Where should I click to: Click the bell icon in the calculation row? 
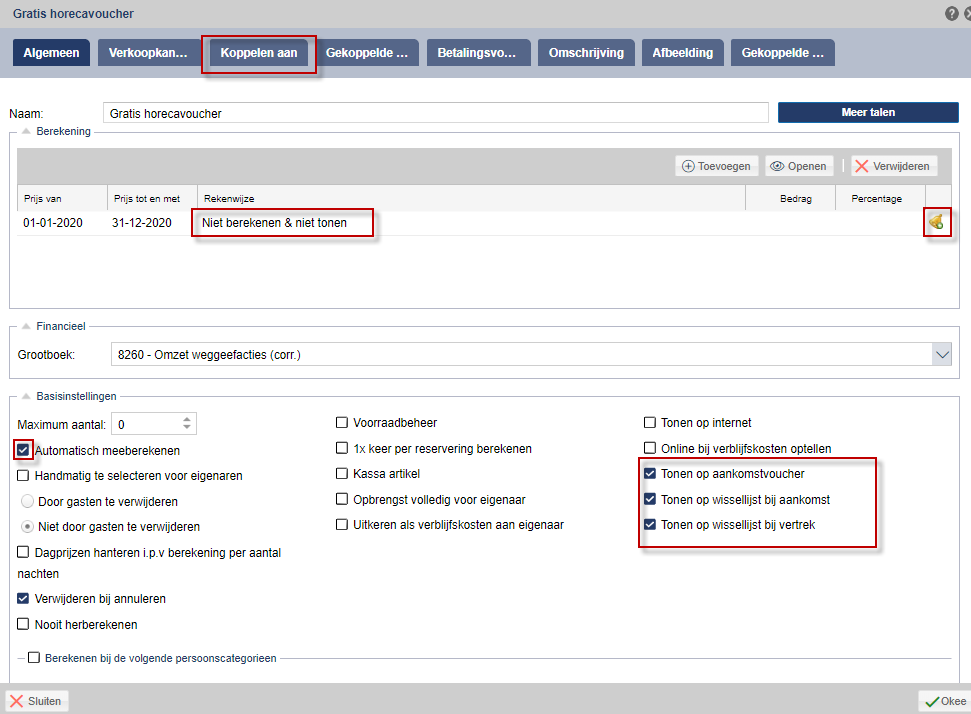coord(936,222)
